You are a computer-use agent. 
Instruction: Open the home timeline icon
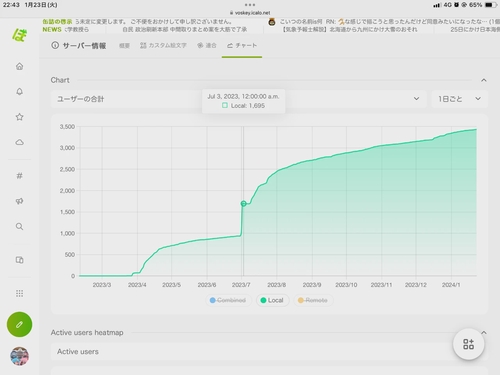tap(19, 66)
